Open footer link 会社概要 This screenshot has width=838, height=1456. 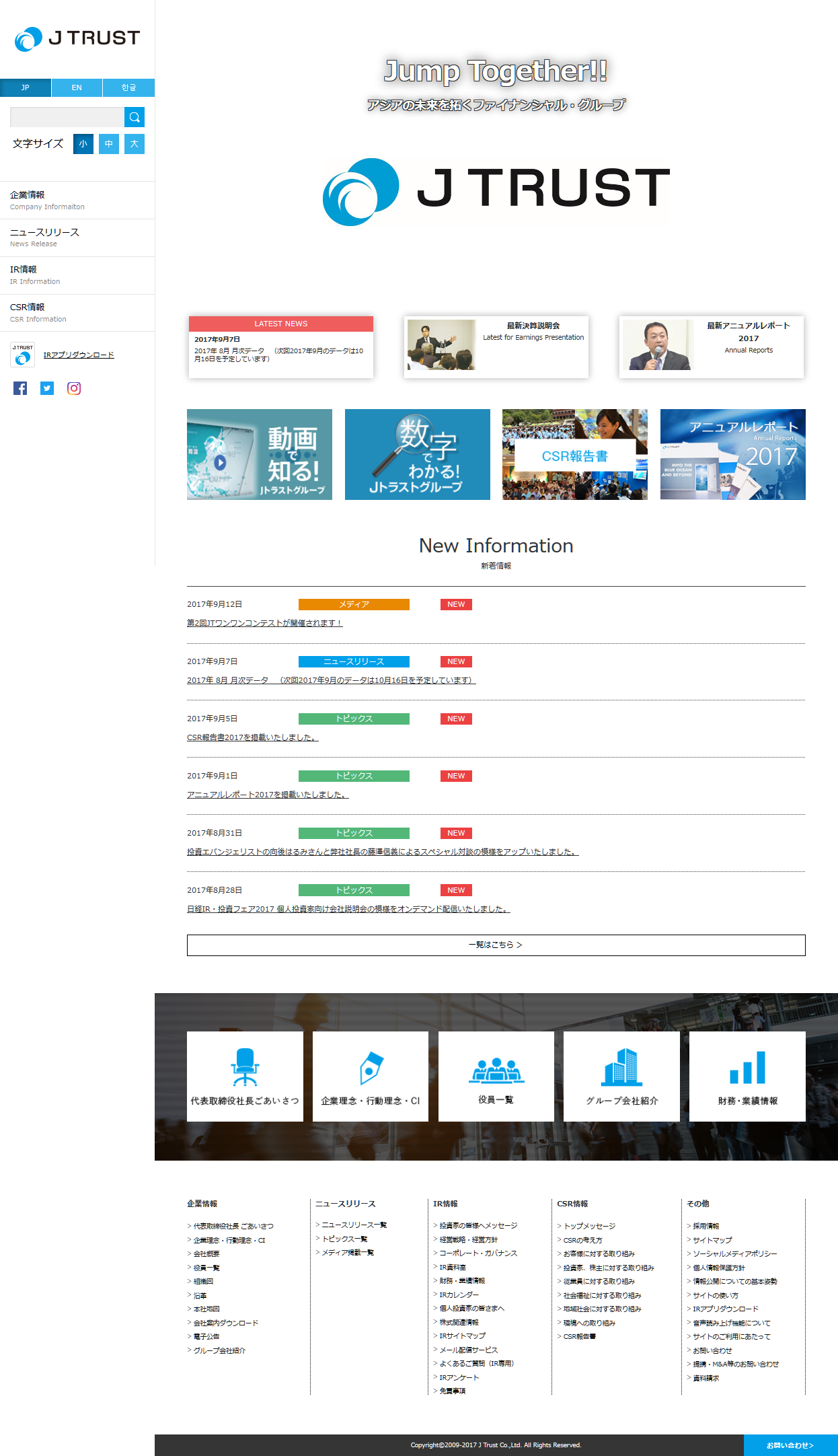pyautogui.click(x=206, y=1253)
